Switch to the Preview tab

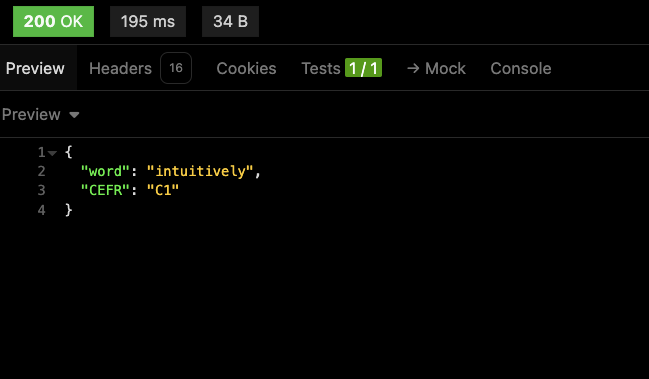(35, 68)
